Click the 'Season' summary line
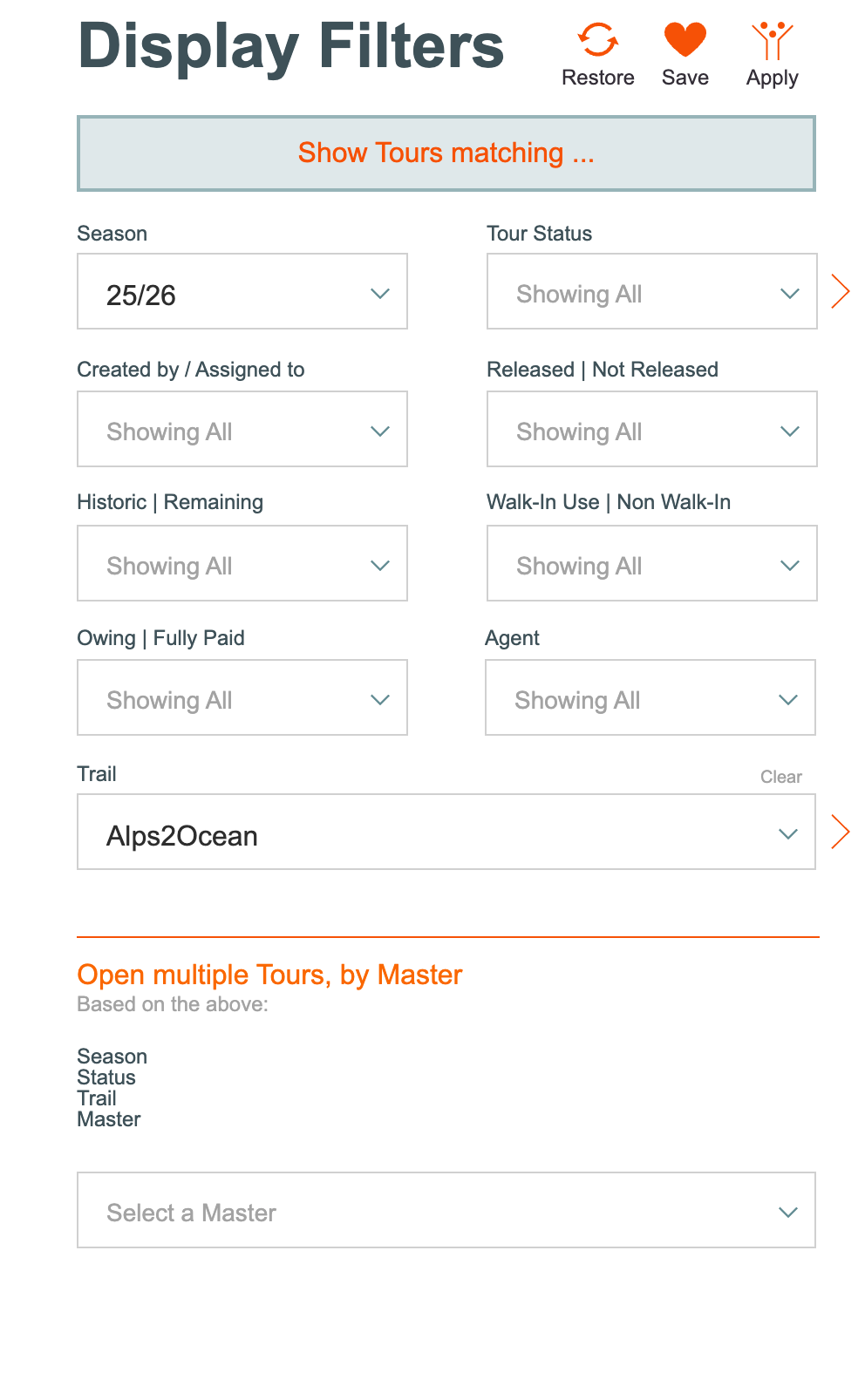The height and width of the screenshot is (1400, 865). tap(112, 1057)
